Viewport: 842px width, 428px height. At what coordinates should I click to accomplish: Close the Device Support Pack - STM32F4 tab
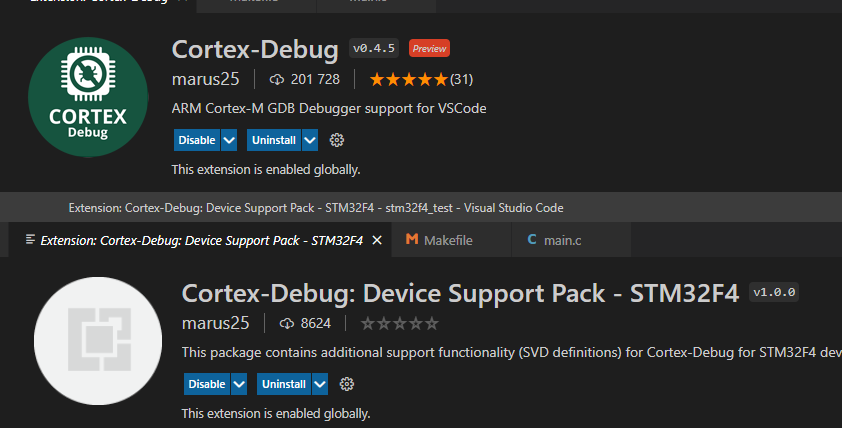[x=377, y=240]
